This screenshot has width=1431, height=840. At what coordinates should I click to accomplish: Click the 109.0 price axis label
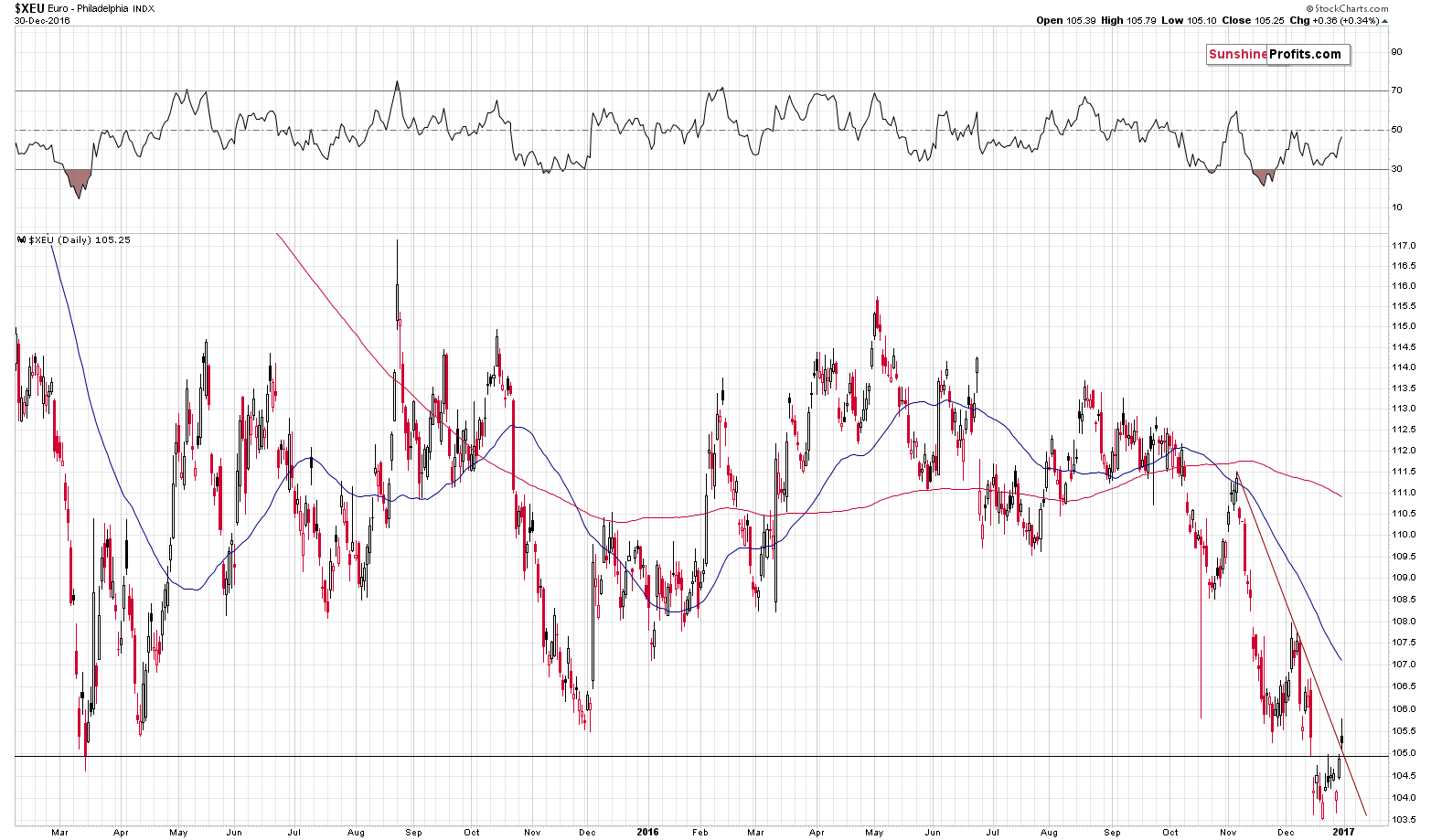coord(1404,578)
